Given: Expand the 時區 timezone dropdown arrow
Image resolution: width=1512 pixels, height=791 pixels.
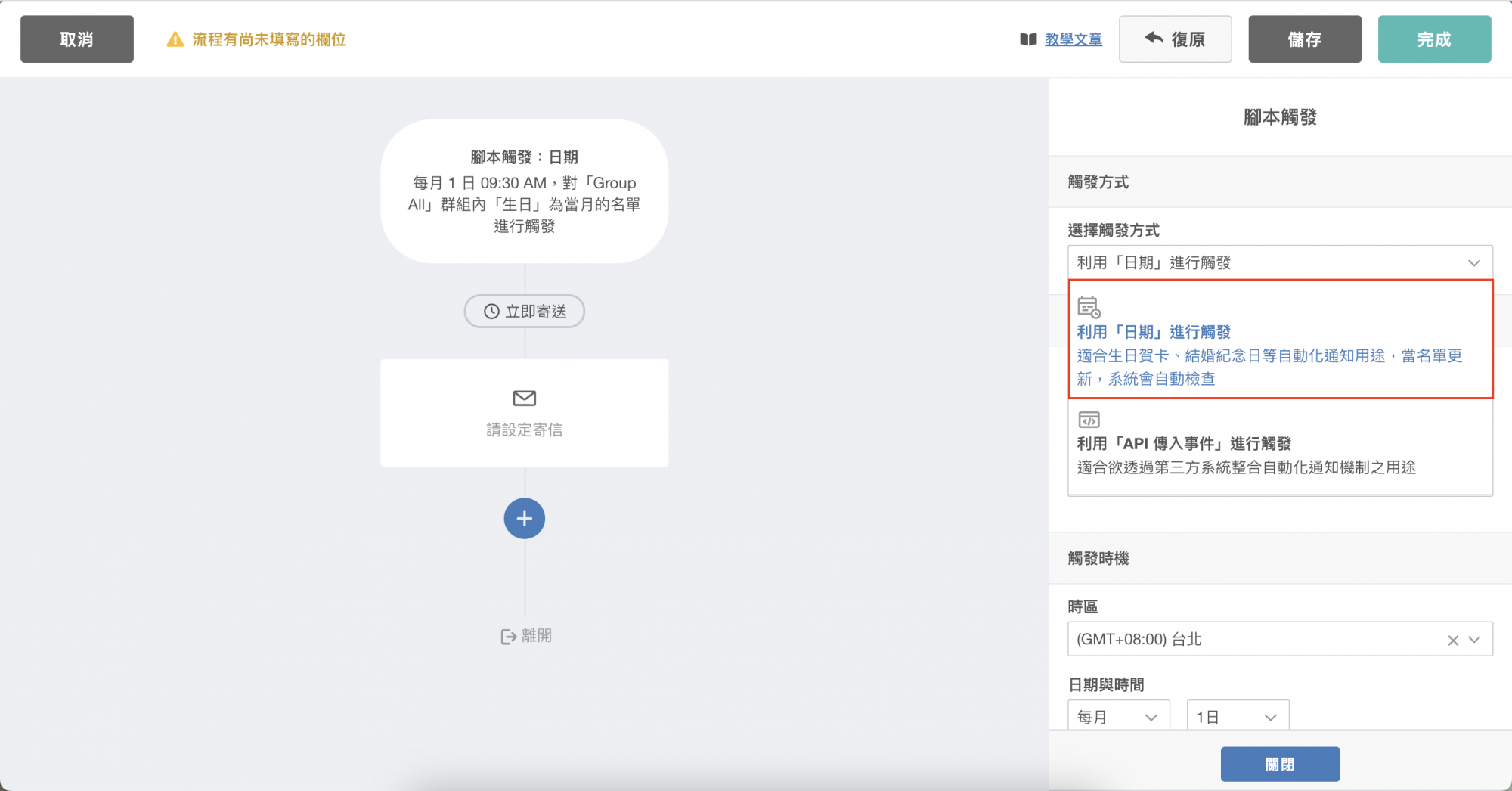Looking at the screenshot, I should click(1474, 641).
